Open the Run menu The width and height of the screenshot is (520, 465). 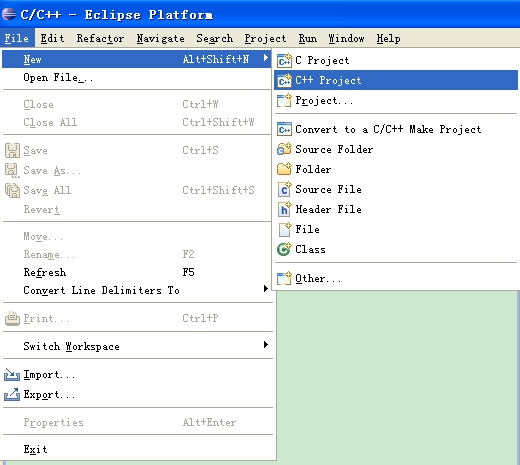pos(308,38)
